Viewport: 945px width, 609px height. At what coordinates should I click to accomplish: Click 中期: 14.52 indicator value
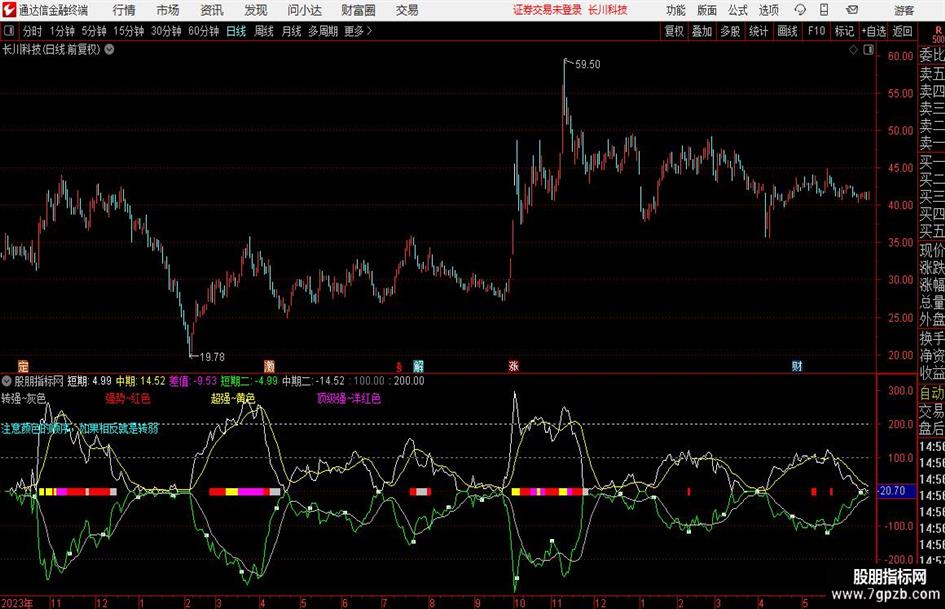pos(140,381)
